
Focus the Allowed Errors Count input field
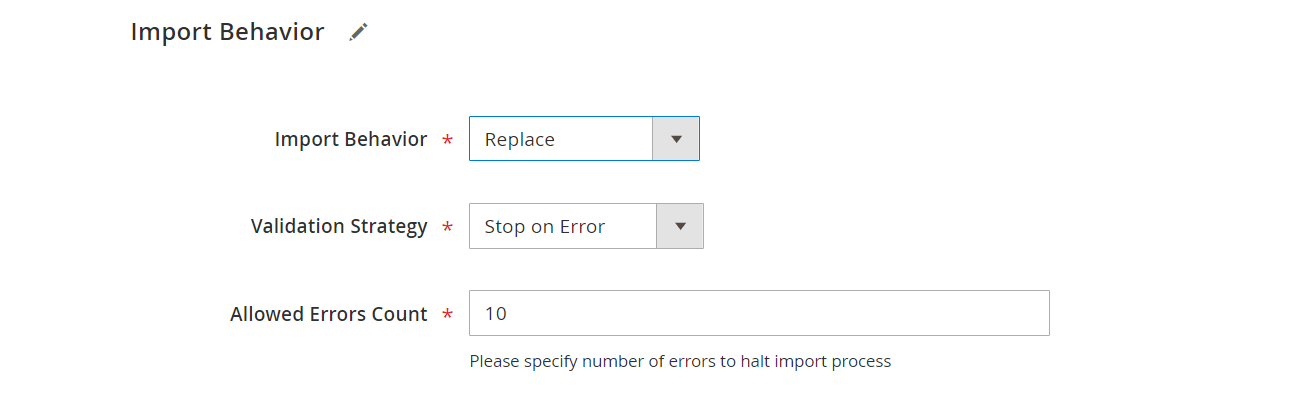pyautogui.click(x=758, y=313)
